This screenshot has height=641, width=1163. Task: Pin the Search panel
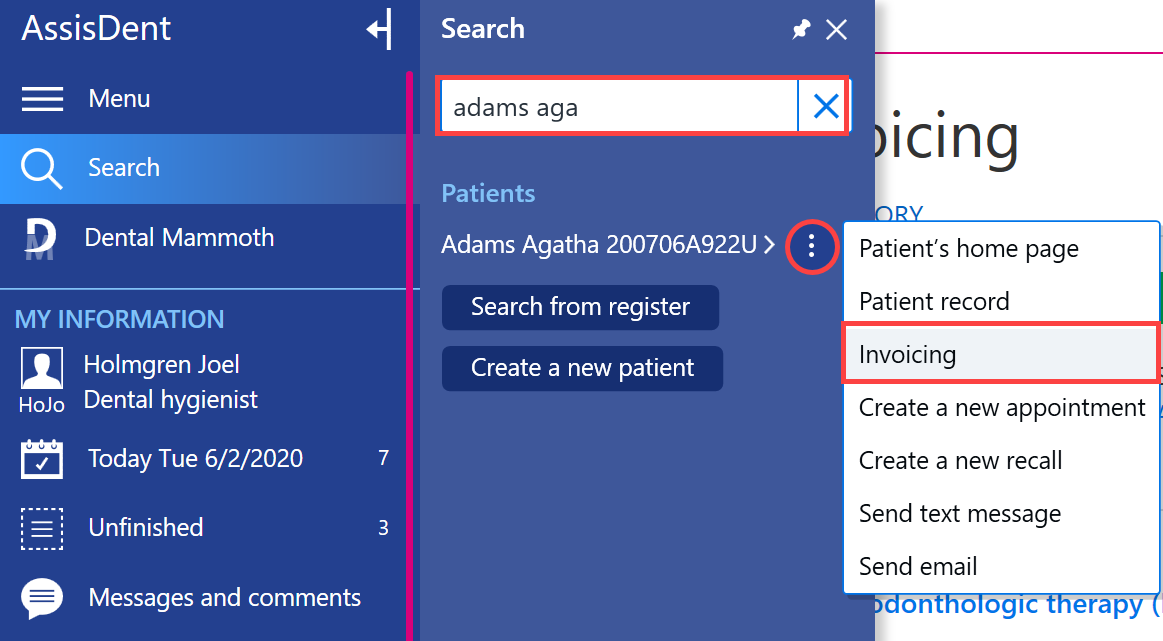tap(801, 30)
